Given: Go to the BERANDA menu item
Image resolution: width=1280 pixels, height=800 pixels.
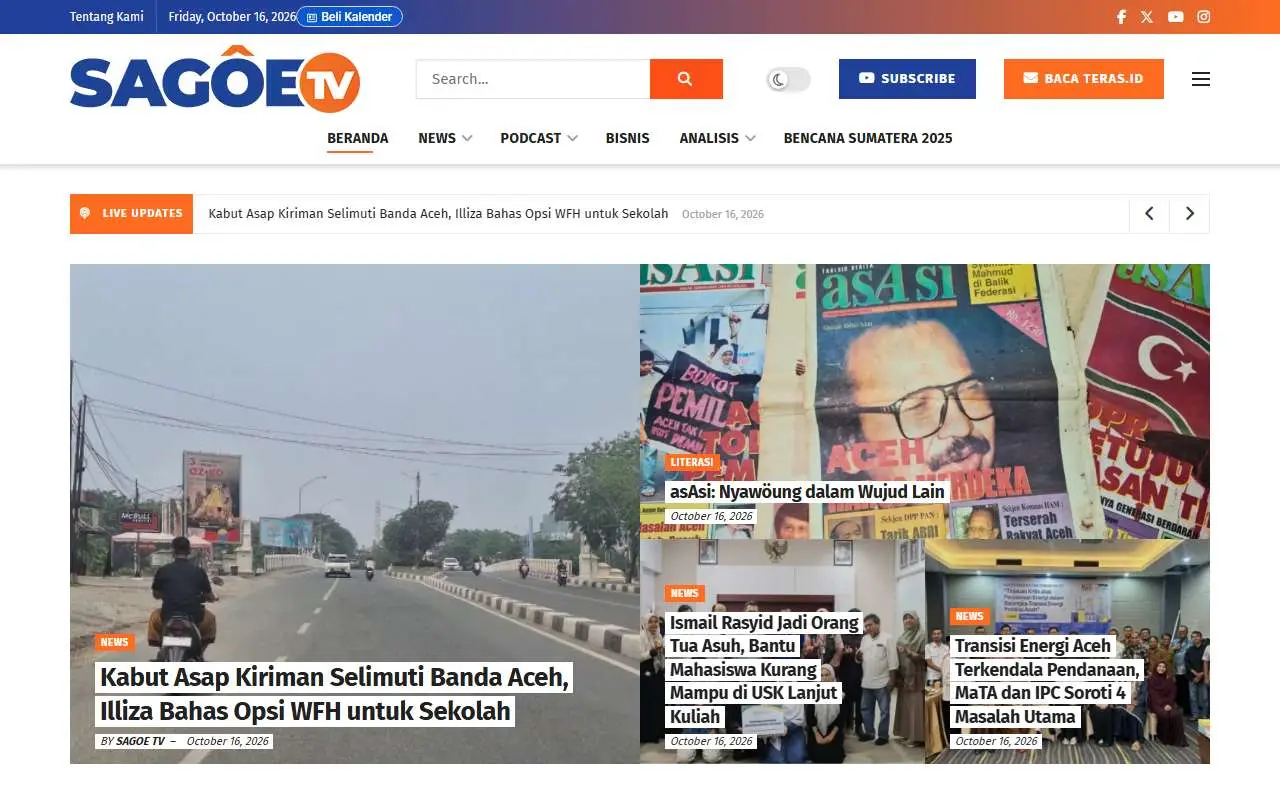Looking at the screenshot, I should (358, 138).
